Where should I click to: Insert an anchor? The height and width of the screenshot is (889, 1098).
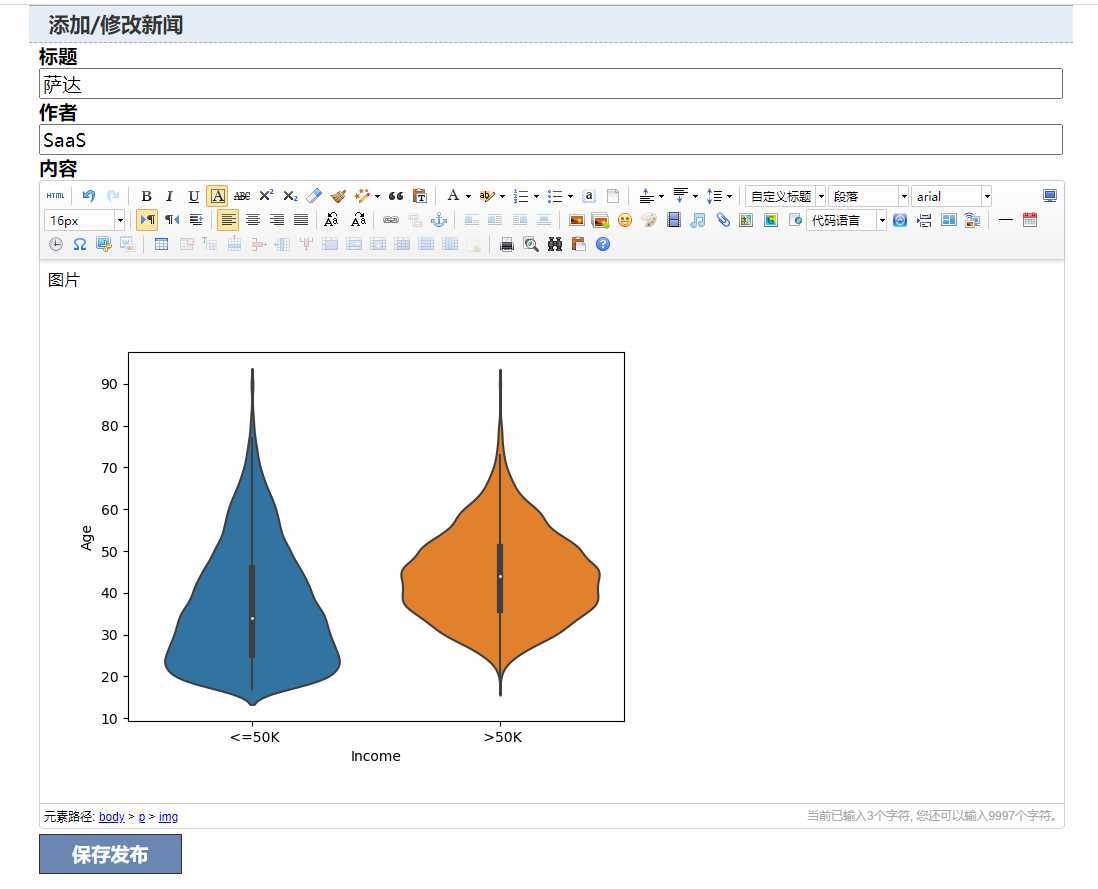438,220
